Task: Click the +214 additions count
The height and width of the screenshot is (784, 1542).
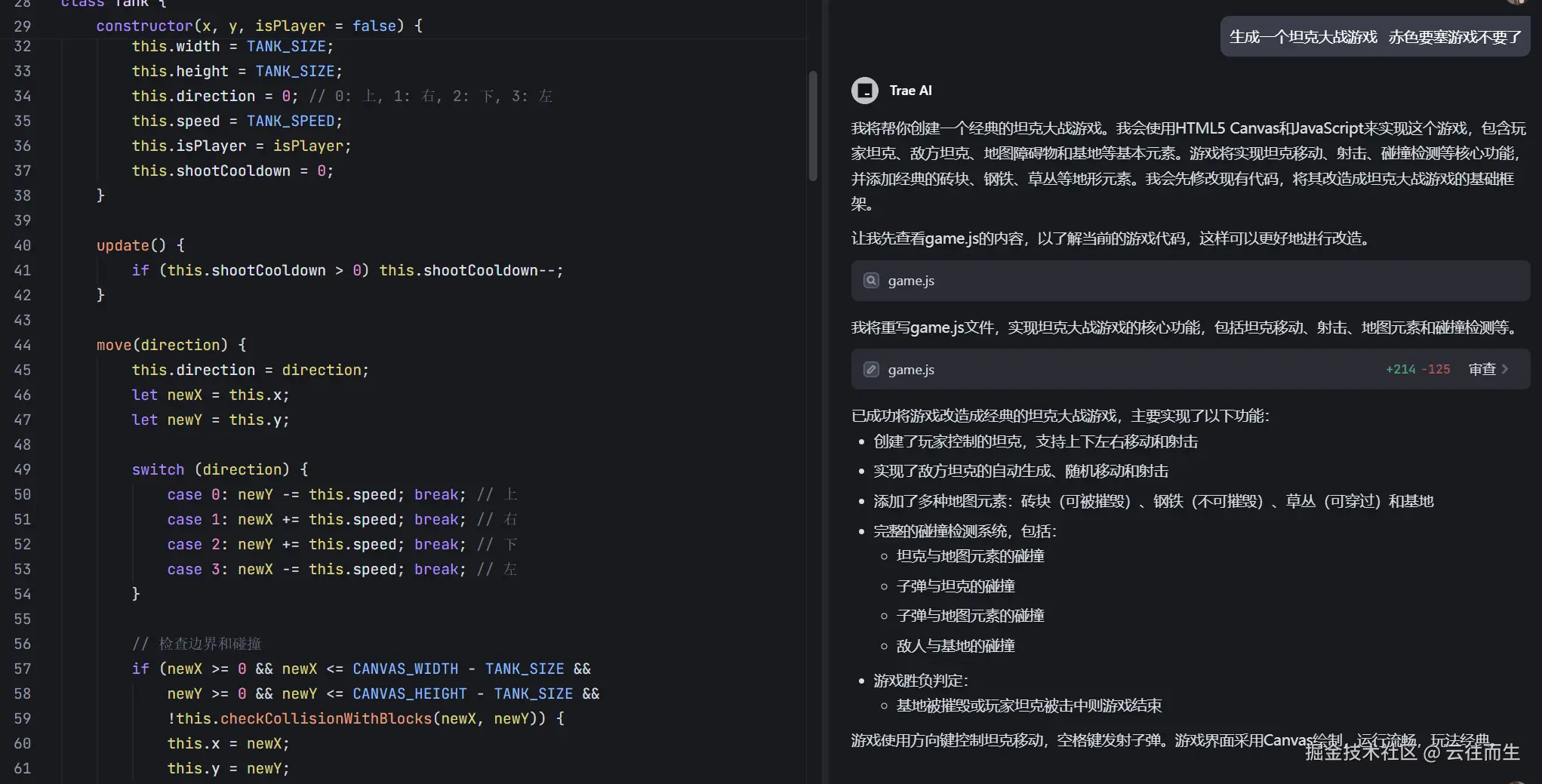Action: coord(1400,370)
